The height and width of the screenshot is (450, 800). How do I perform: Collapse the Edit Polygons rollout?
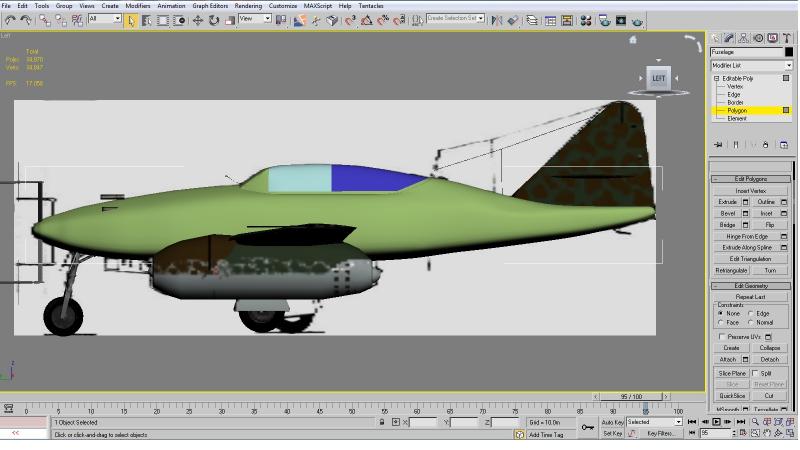(x=751, y=179)
